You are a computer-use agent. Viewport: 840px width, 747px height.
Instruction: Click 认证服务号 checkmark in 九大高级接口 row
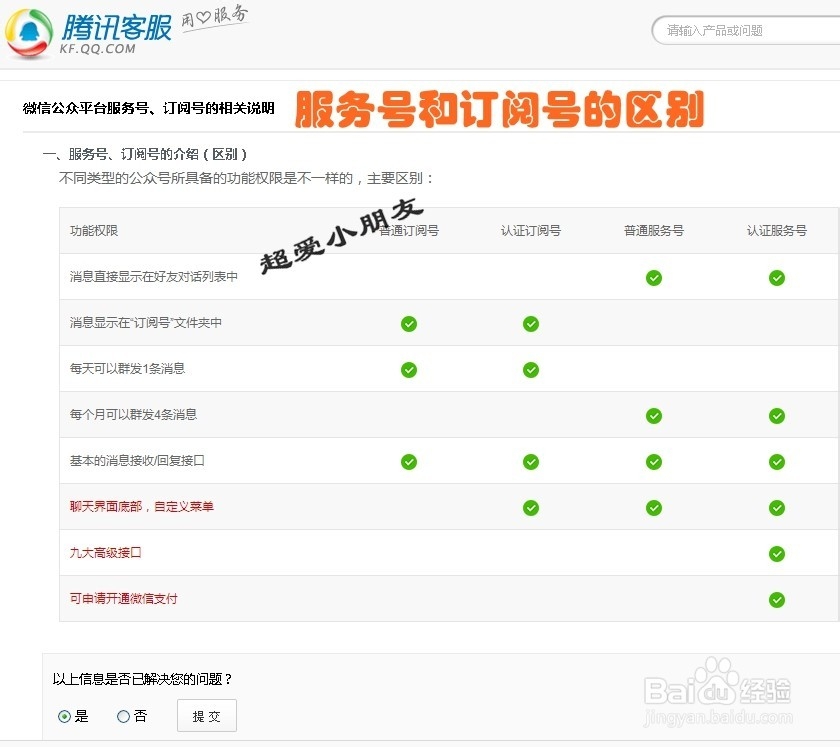pos(777,554)
